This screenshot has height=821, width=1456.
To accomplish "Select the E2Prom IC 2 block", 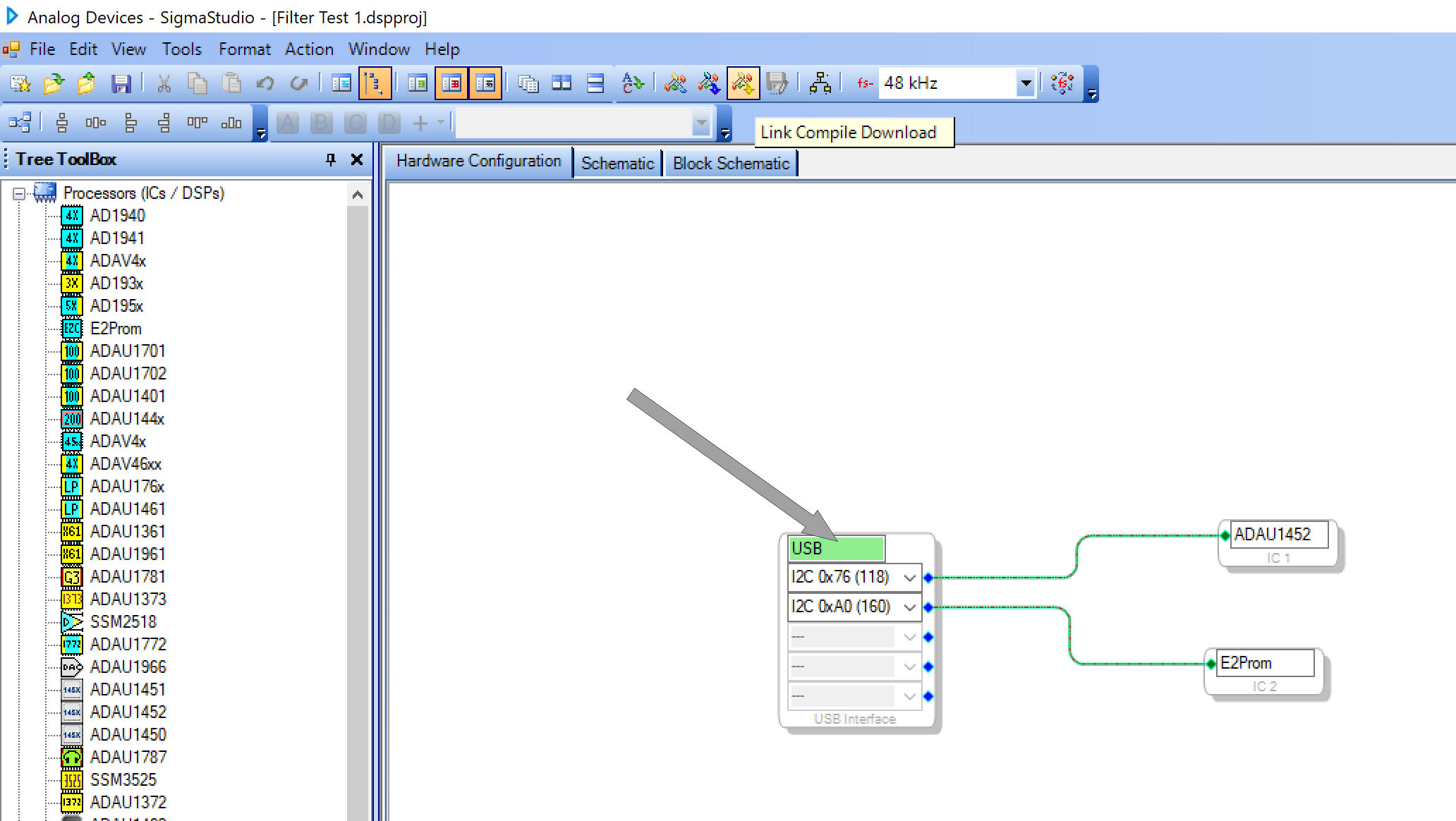I will coord(1265,671).
